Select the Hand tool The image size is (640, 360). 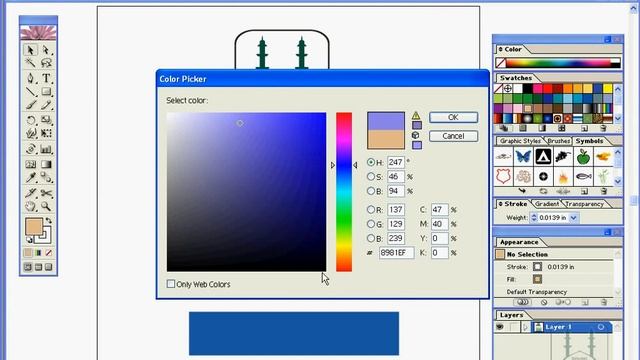tap(30, 206)
